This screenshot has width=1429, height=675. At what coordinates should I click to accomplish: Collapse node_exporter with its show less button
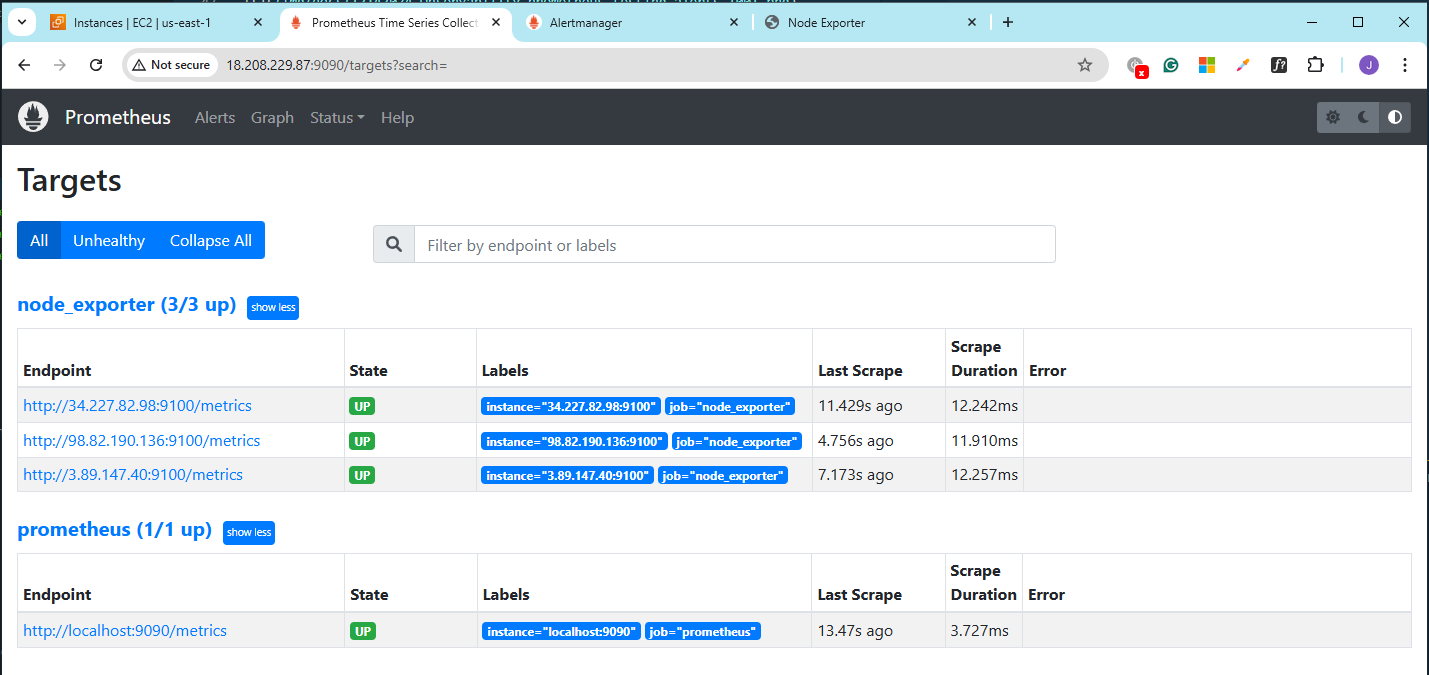273,307
